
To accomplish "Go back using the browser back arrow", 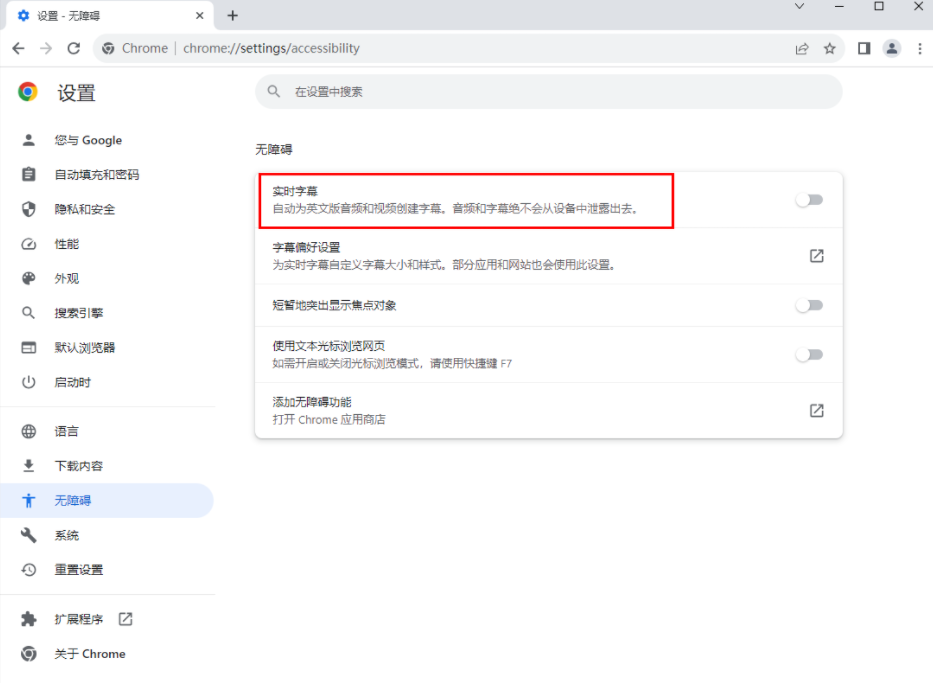I will 18,48.
